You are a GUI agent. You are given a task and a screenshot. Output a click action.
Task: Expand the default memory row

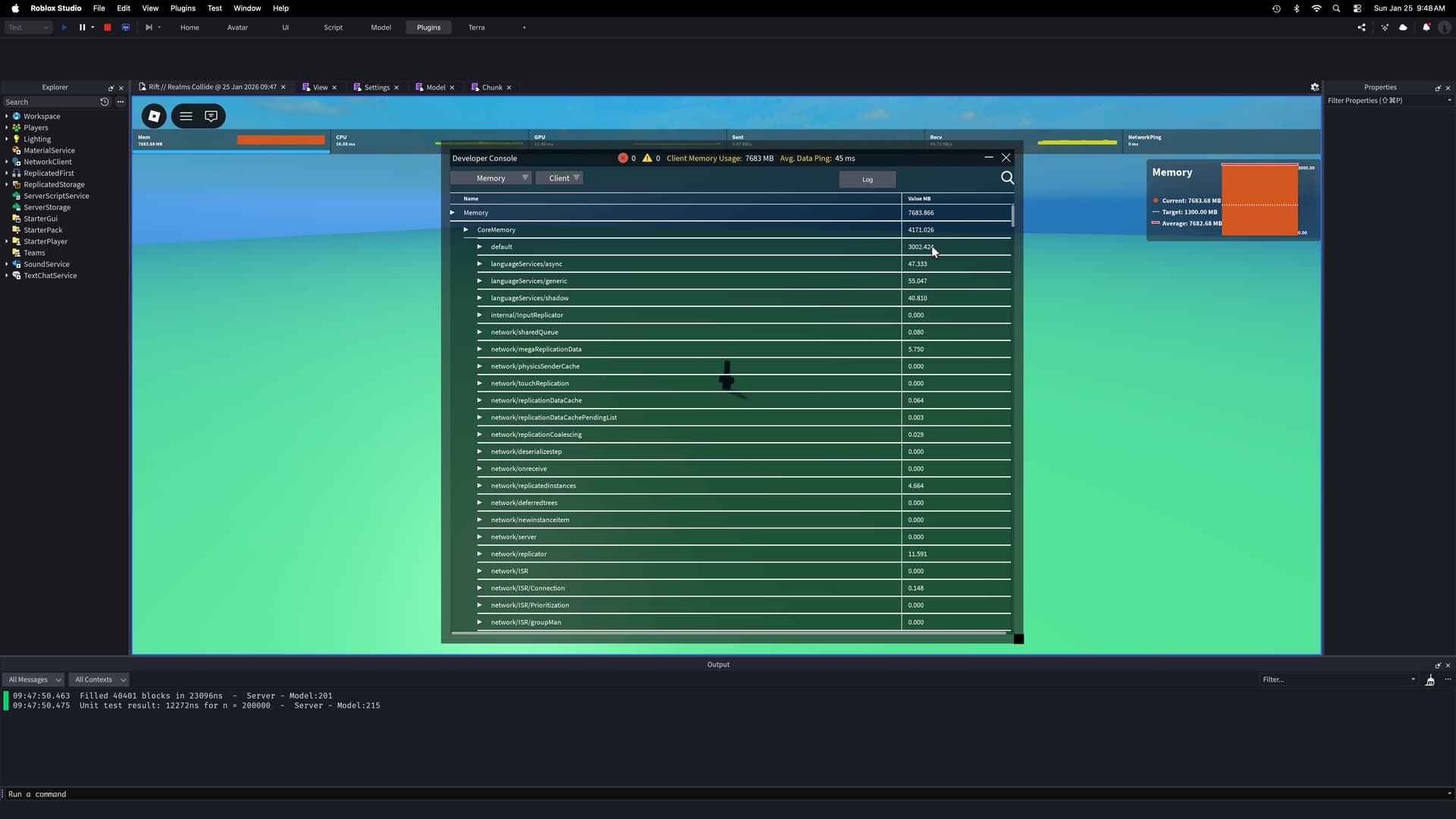(479, 246)
